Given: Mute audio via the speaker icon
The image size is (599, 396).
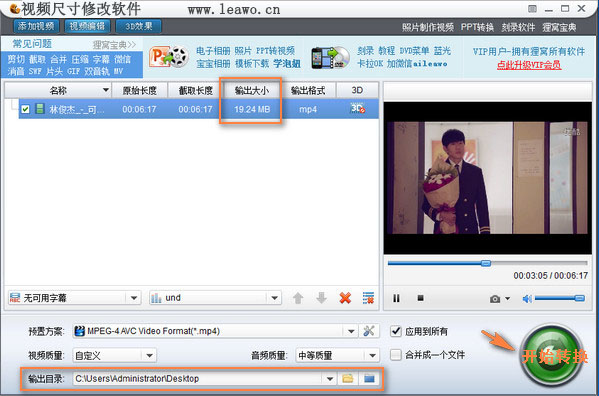Looking at the screenshot, I should pyautogui.click(x=527, y=299).
